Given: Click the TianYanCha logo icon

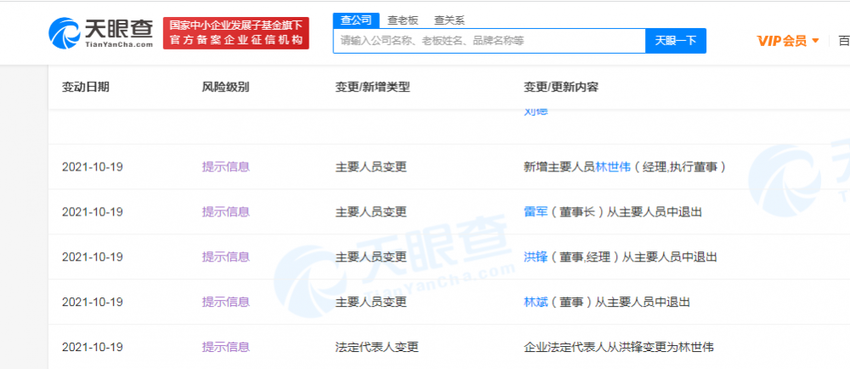Looking at the screenshot, I should point(65,33).
